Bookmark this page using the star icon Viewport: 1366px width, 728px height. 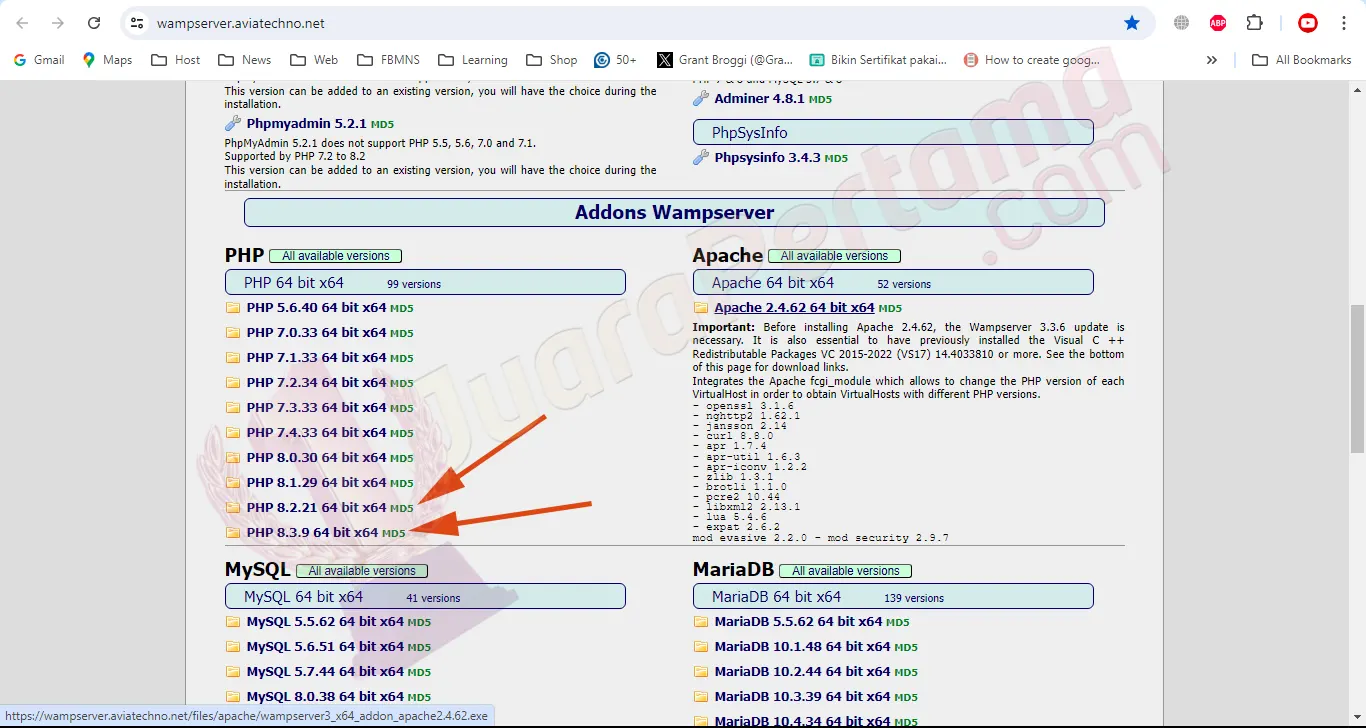[x=1131, y=22]
